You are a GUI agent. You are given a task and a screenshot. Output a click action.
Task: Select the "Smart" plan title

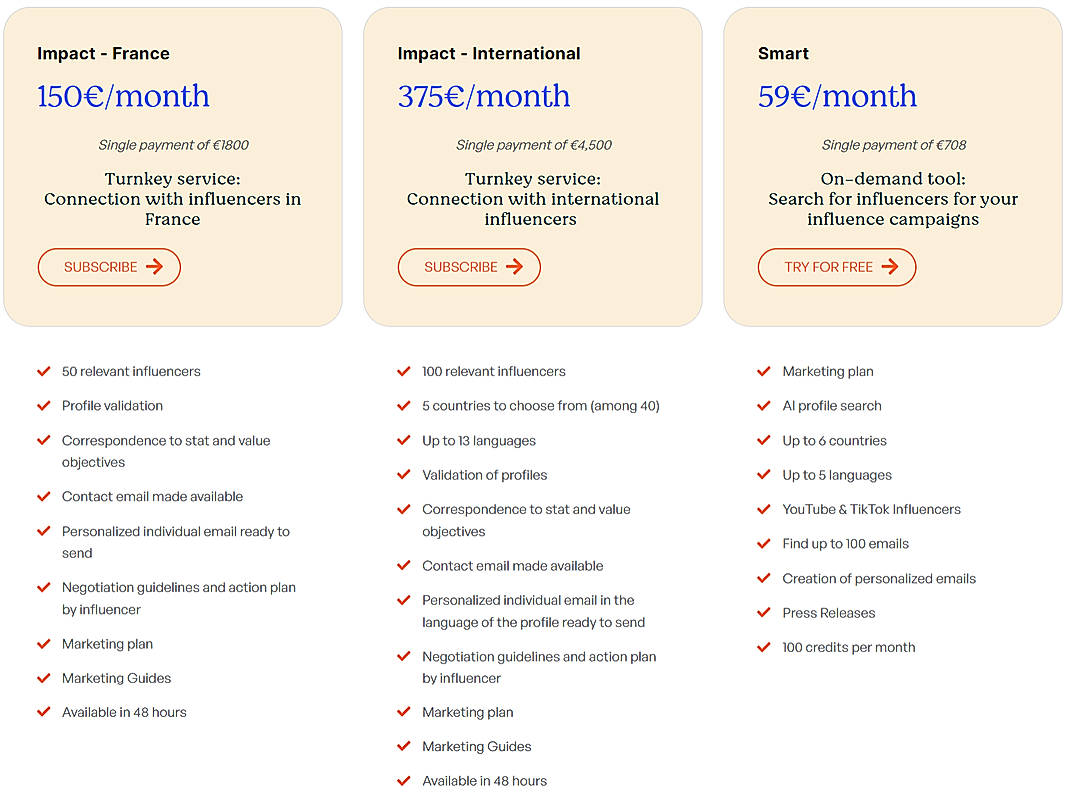(x=783, y=53)
